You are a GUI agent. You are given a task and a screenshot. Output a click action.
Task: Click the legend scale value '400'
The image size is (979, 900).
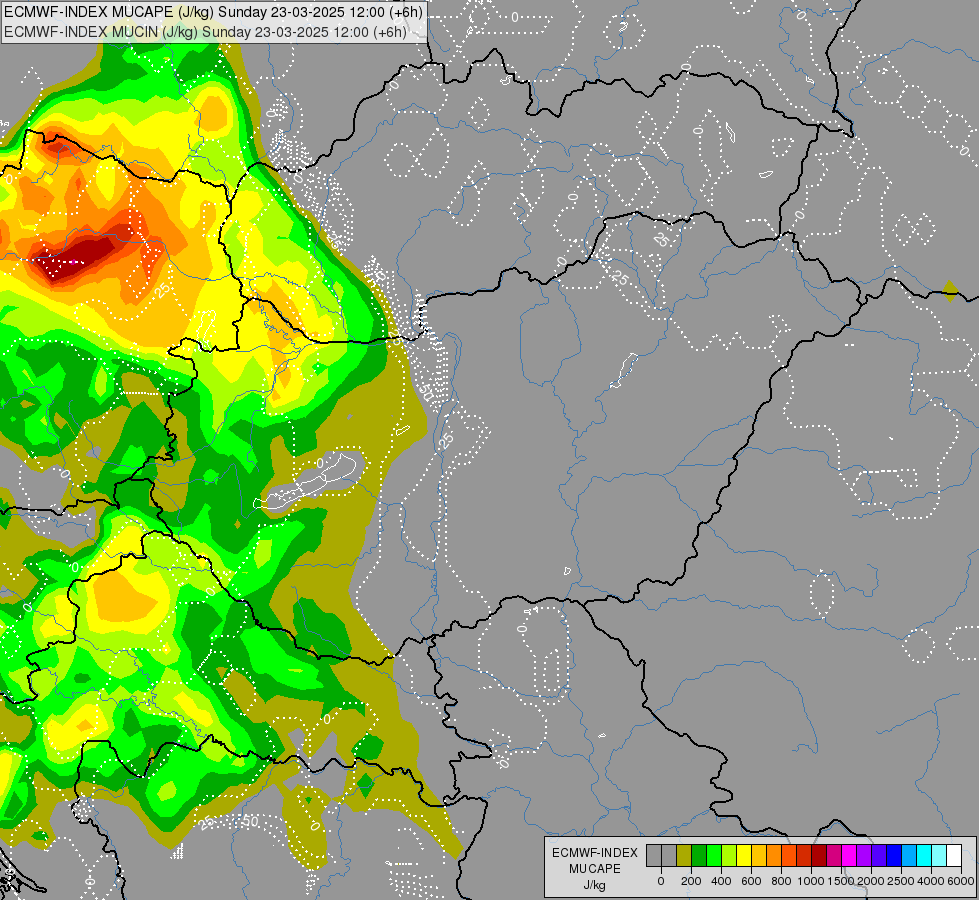(x=721, y=881)
